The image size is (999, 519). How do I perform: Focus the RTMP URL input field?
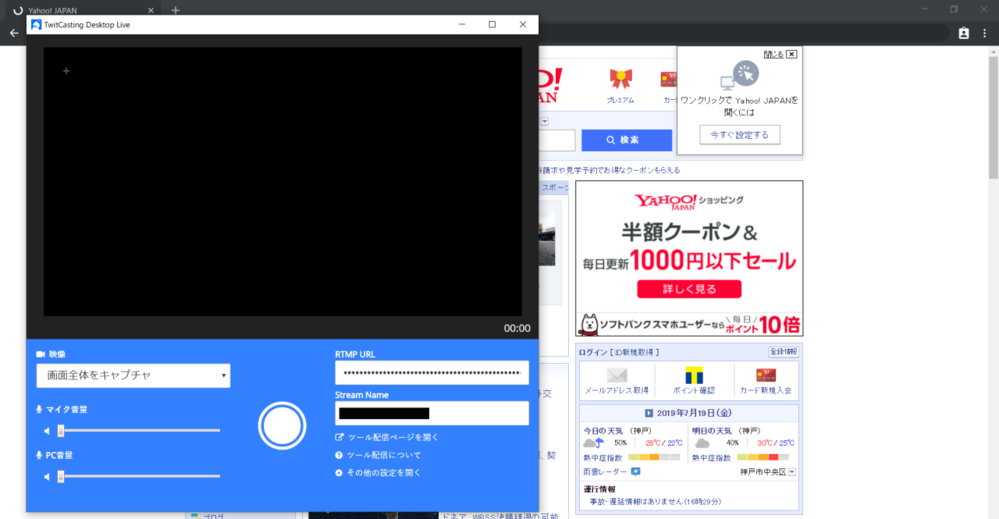click(432, 373)
